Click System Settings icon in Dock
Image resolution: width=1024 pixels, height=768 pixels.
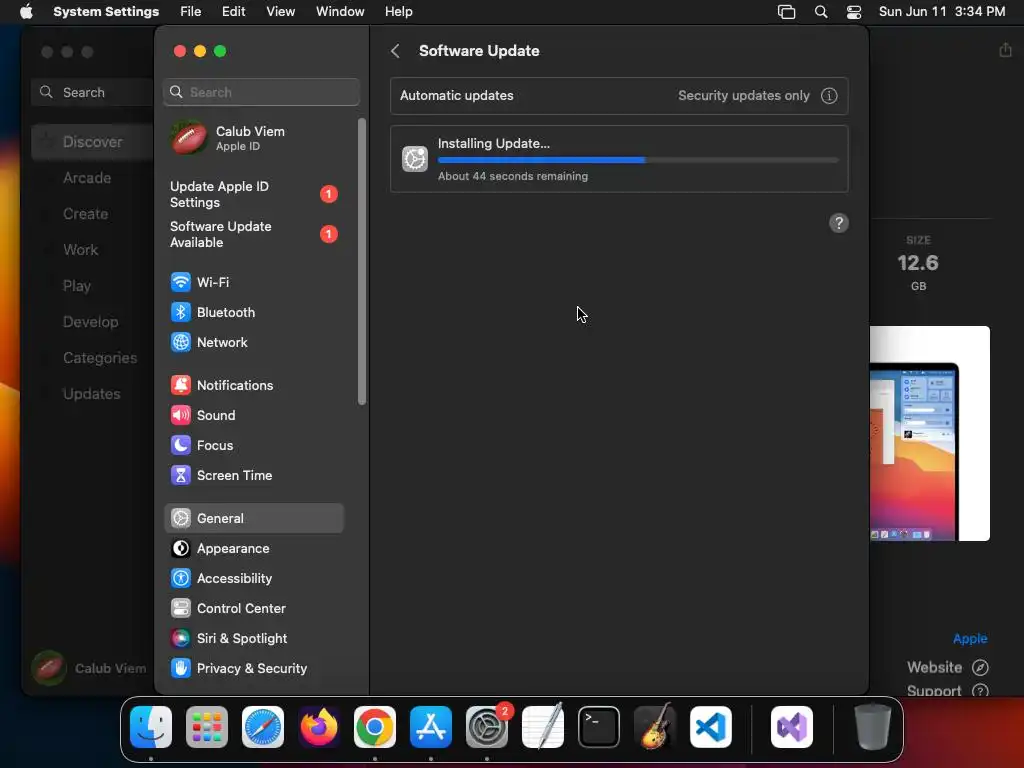click(x=487, y=727)
